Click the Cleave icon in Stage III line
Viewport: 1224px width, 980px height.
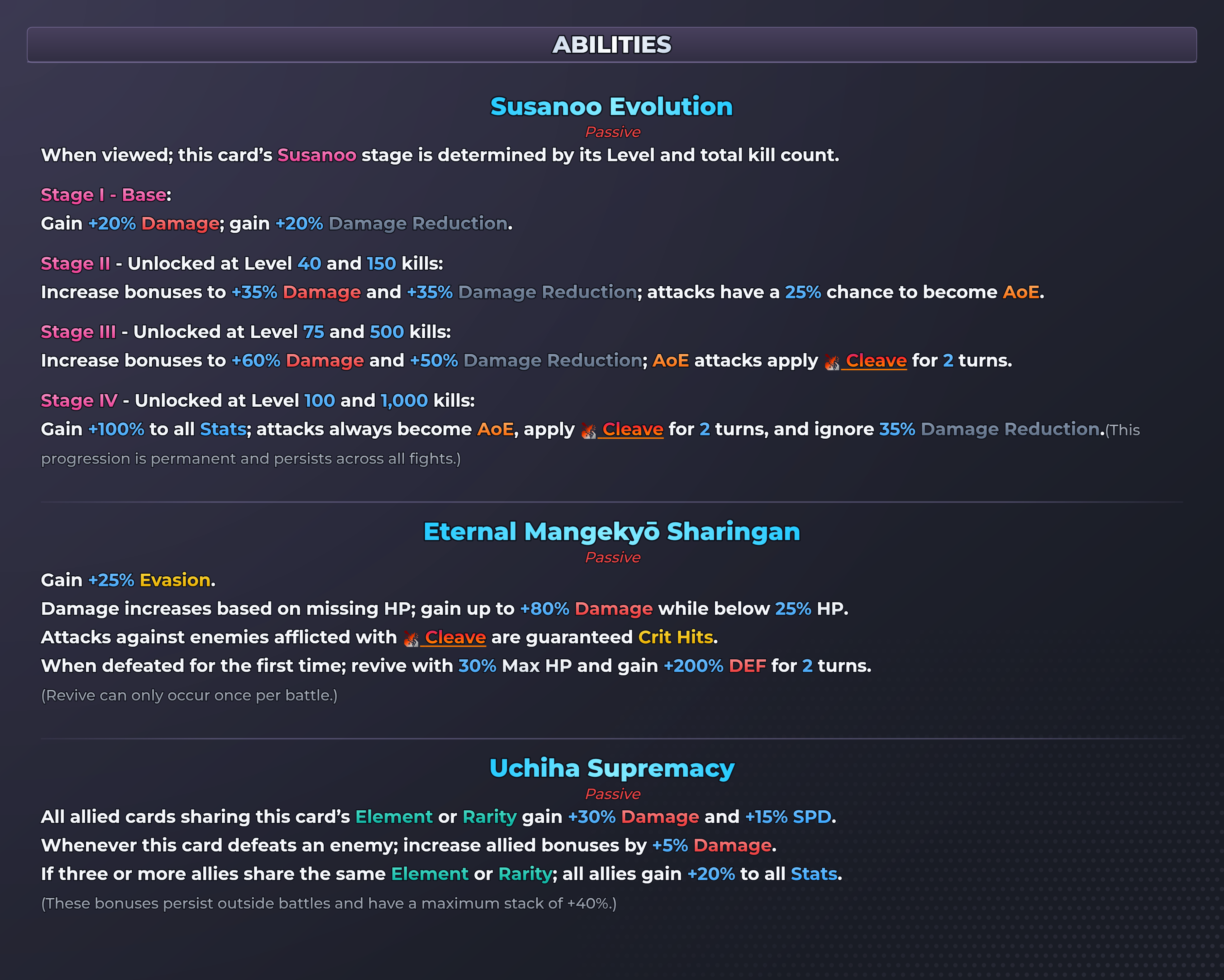[832, 362]
